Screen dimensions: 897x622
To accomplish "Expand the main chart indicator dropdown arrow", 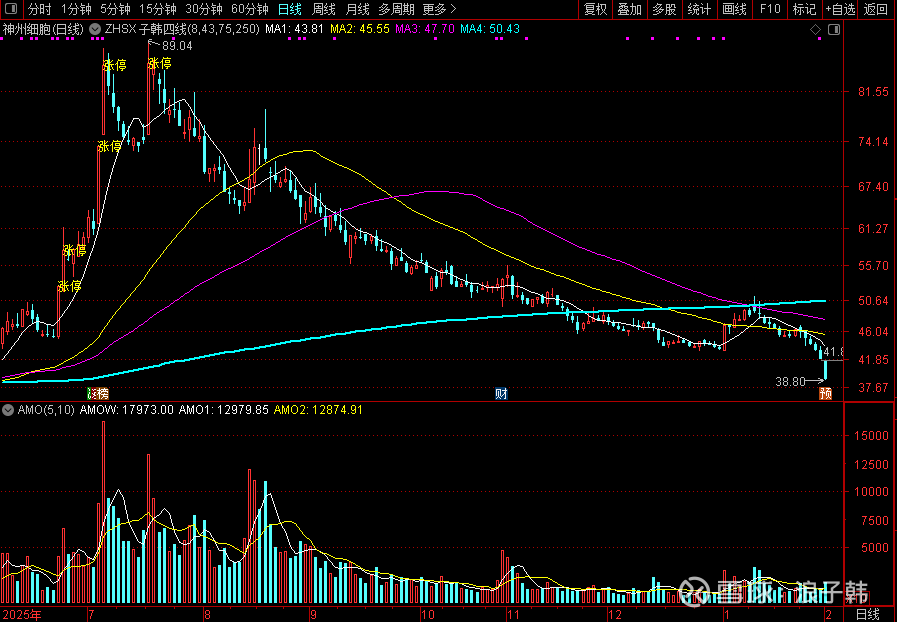I will (95, 29).
